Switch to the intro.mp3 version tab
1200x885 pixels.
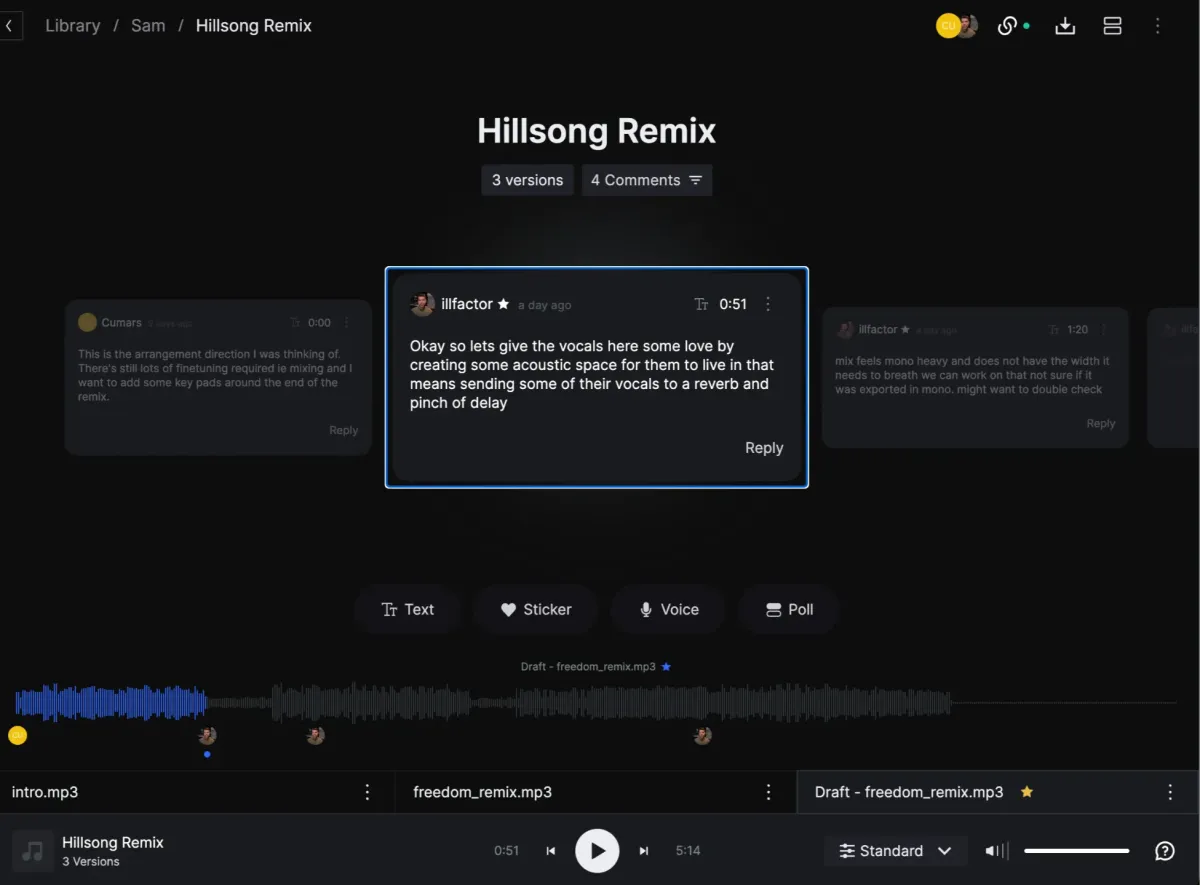tap(197, 792)
